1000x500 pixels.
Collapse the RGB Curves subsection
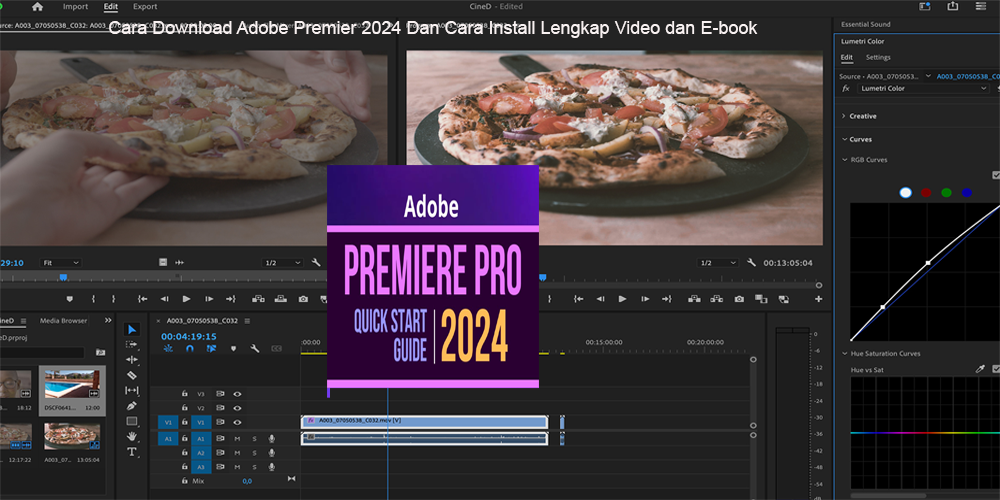844,160
